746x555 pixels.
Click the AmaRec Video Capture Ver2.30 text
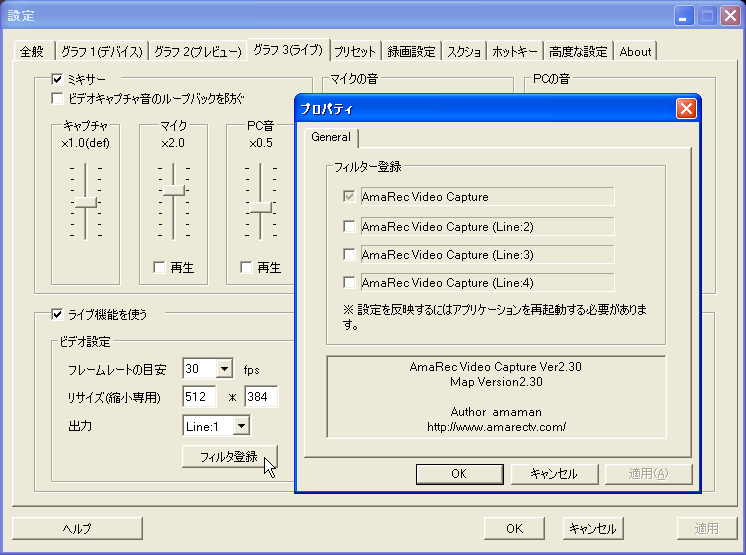click(495, 367)
